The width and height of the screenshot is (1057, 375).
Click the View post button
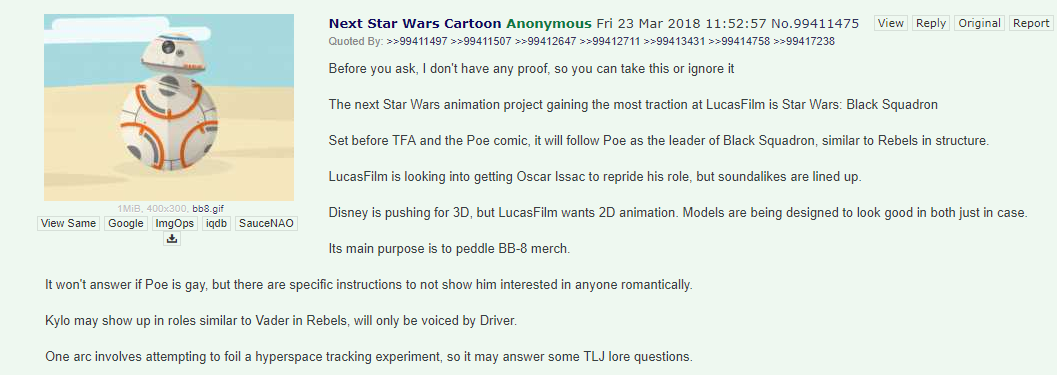(890, 23)
